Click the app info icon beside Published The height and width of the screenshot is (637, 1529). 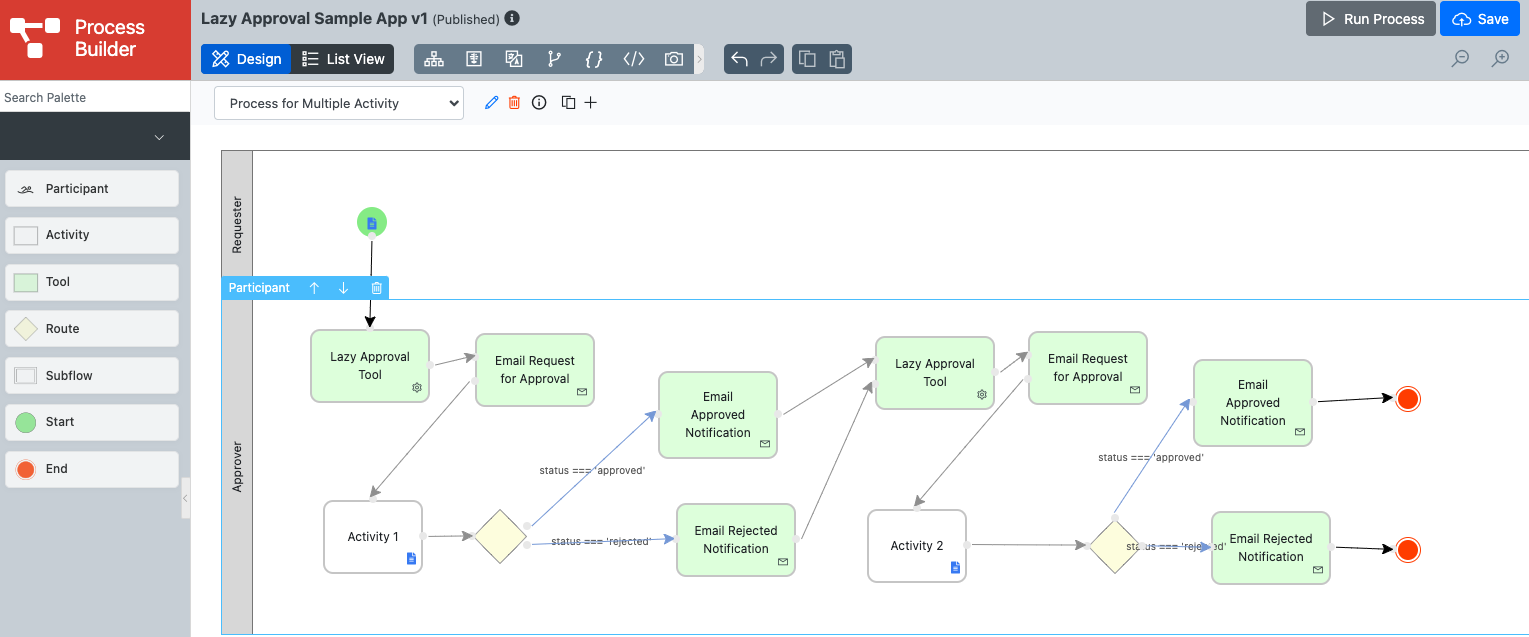pos(512,19)
